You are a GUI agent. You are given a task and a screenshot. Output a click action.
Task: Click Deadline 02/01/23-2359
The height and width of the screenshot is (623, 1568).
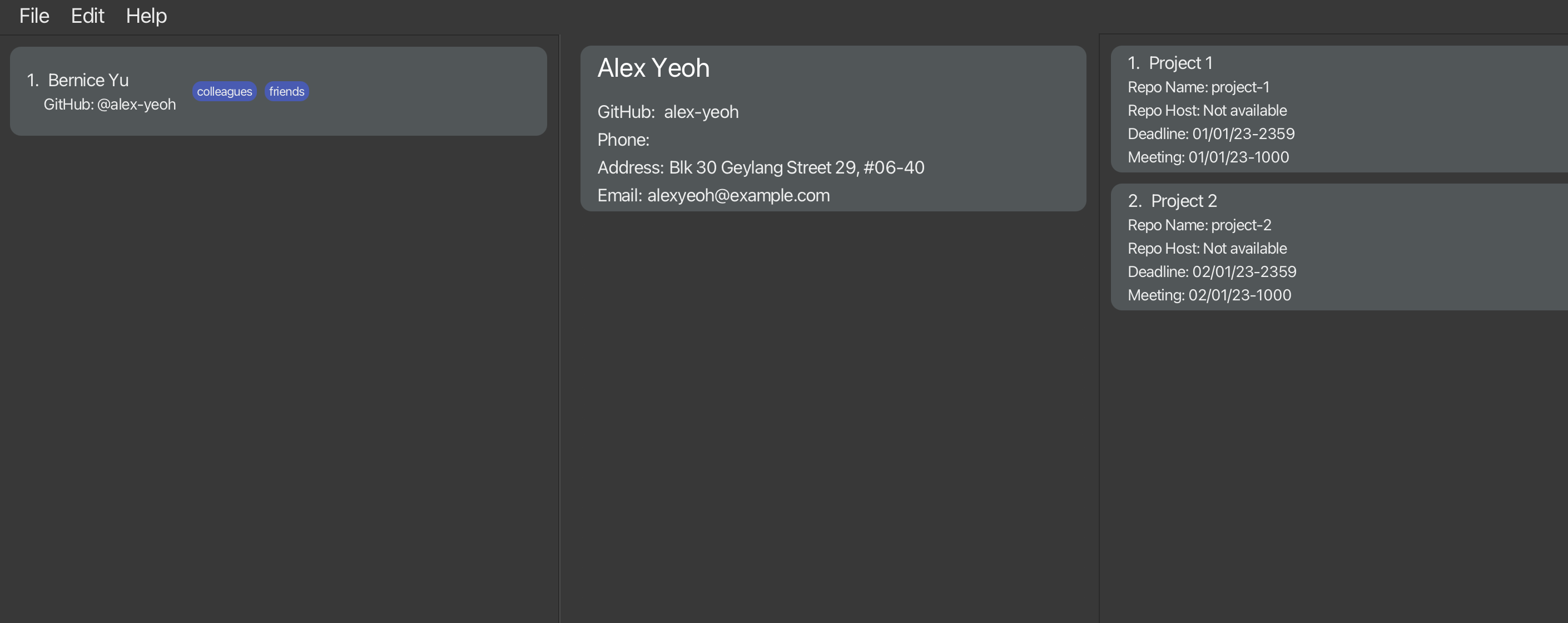1212,271
